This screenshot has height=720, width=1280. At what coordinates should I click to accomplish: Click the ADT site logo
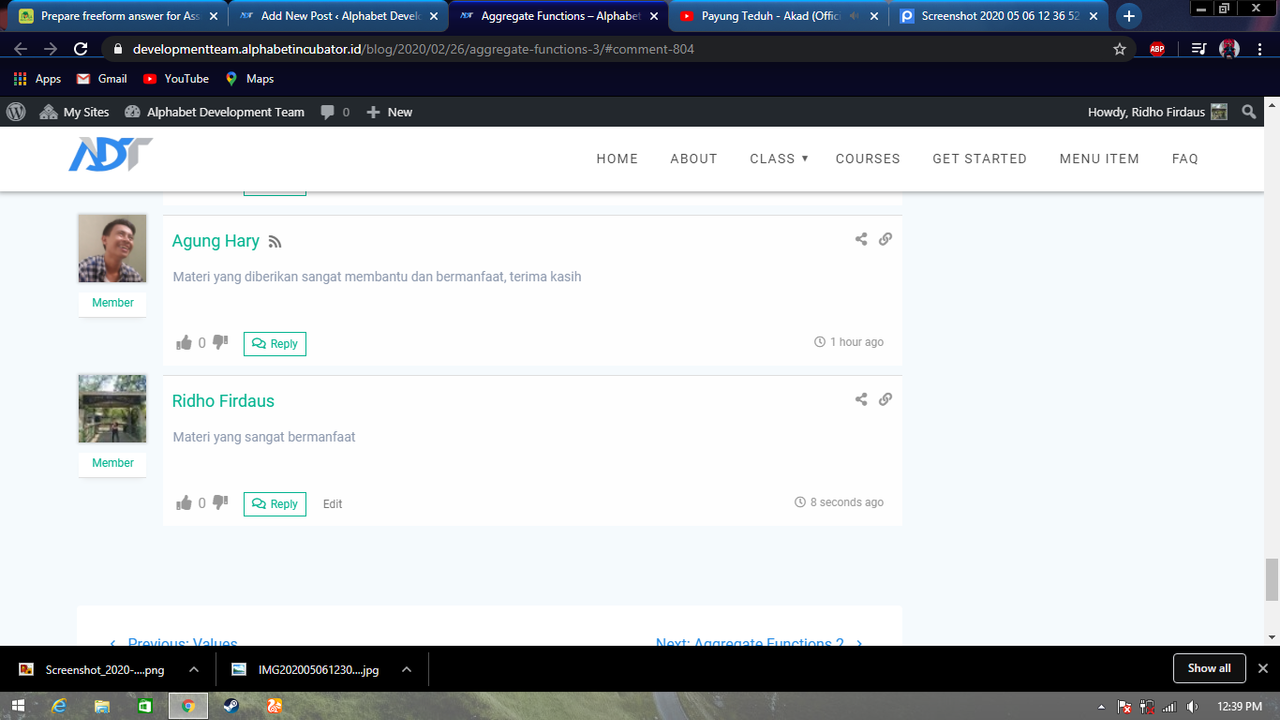pyautogui.click(x=110, y=155)
